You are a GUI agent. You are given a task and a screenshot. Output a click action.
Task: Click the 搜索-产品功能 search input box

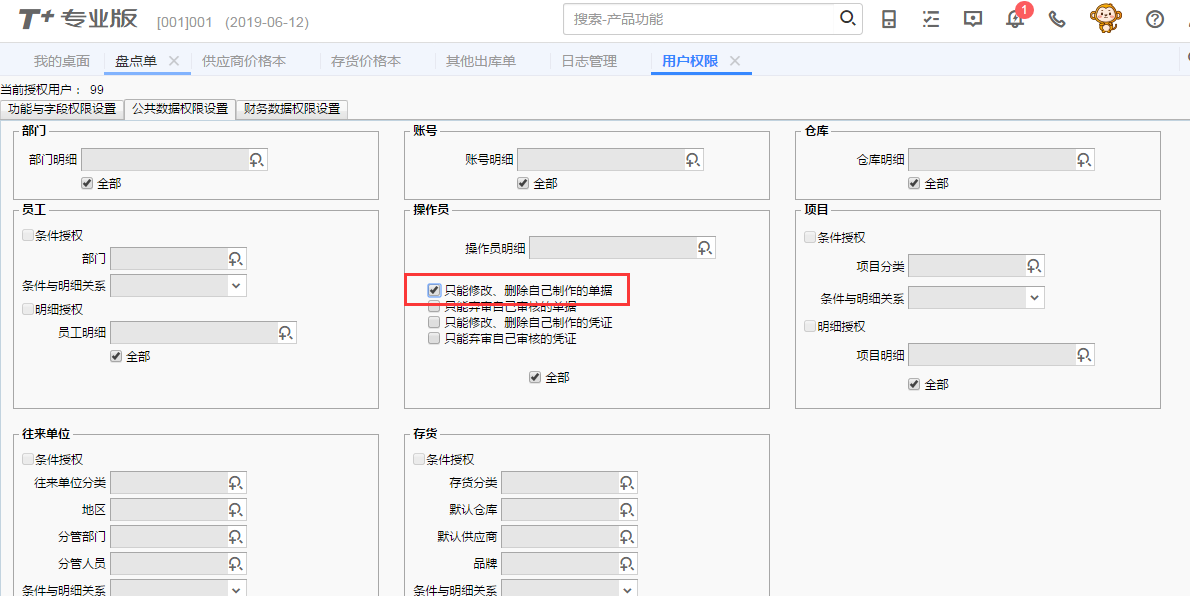click(x=700, y=19)
